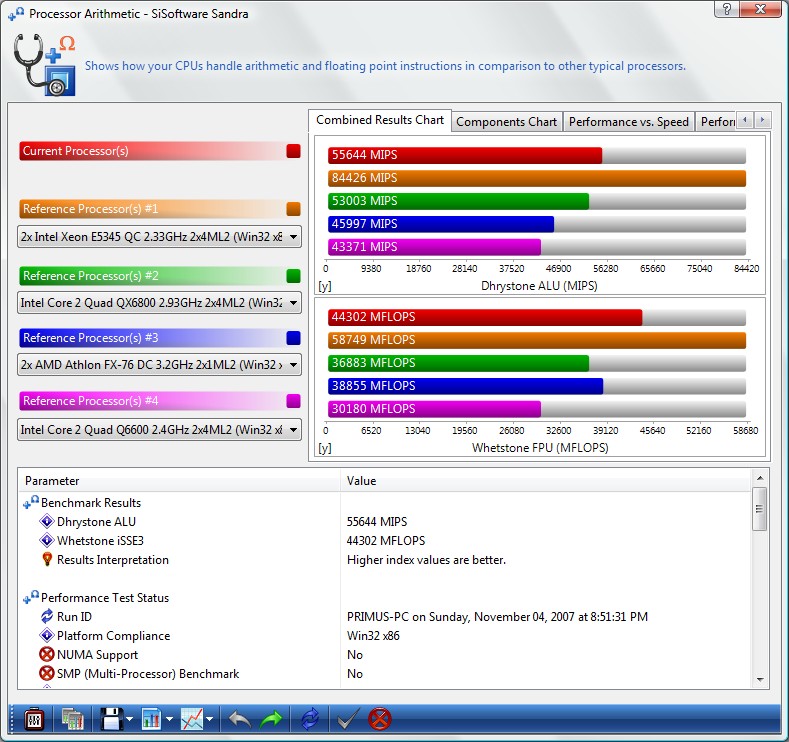
Task: Switch to the Components Chart tab
Action: pyautogui.click(x=507, y=122)
